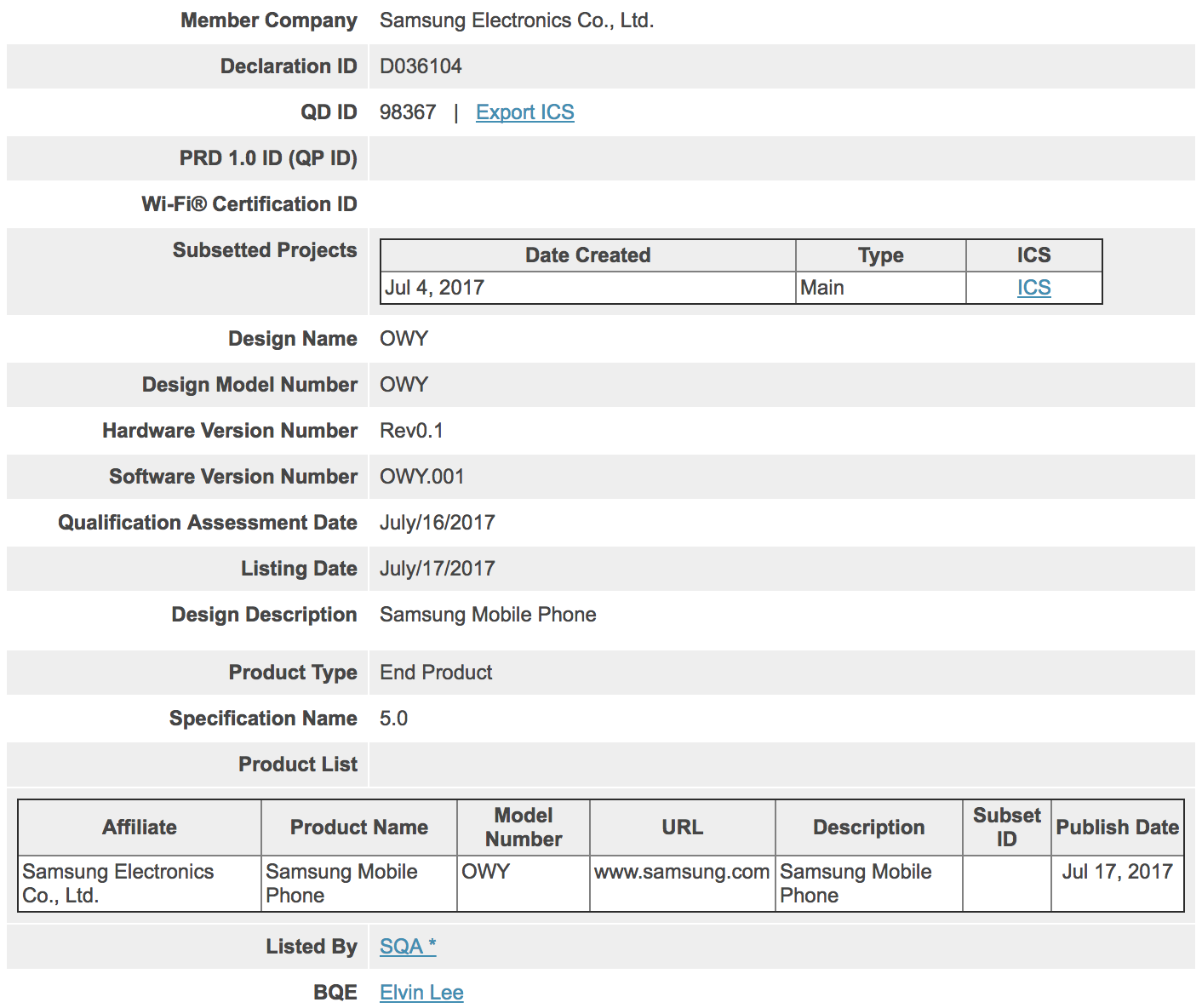Open the Elvin Lee BQE link
1202x1008 pixels.
pyautogui.click(x=421, y=993)
